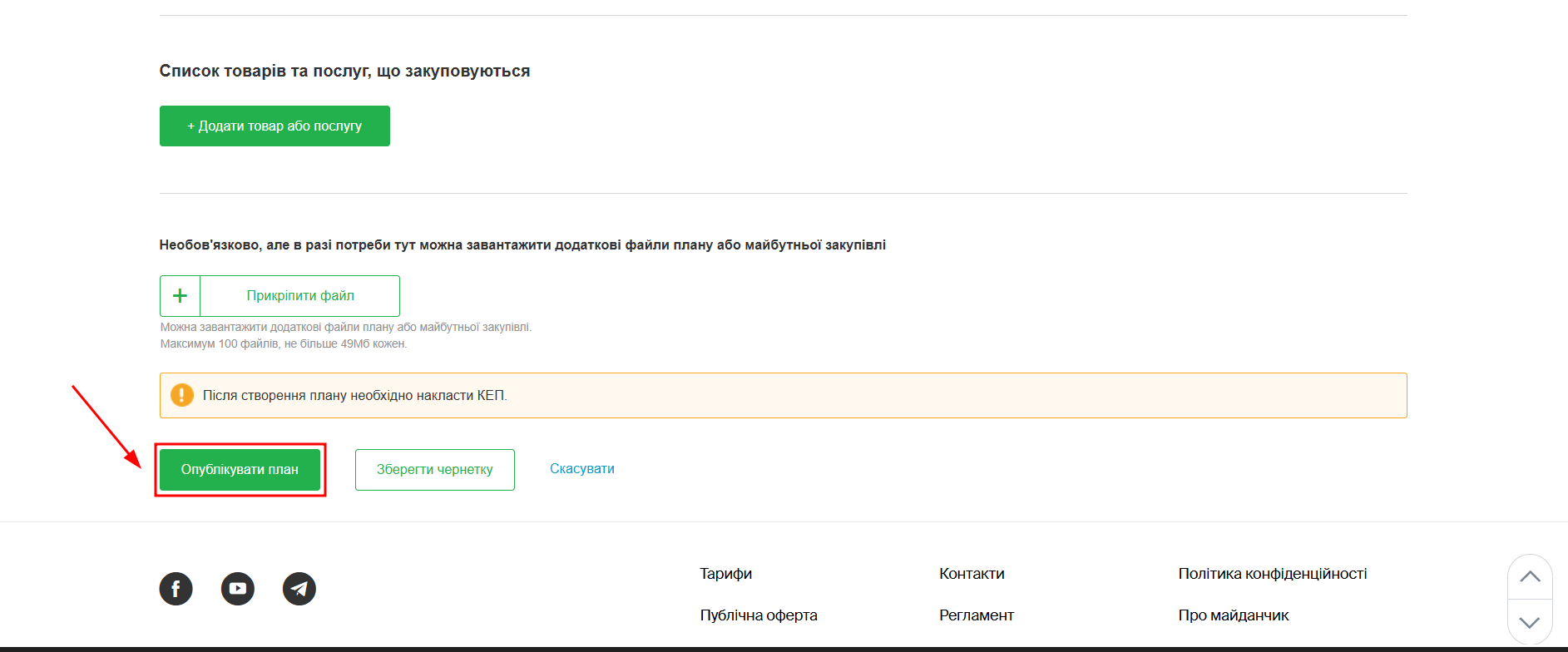
Task: Click the orange exclamation warning icon
Action: coord(181,395)
